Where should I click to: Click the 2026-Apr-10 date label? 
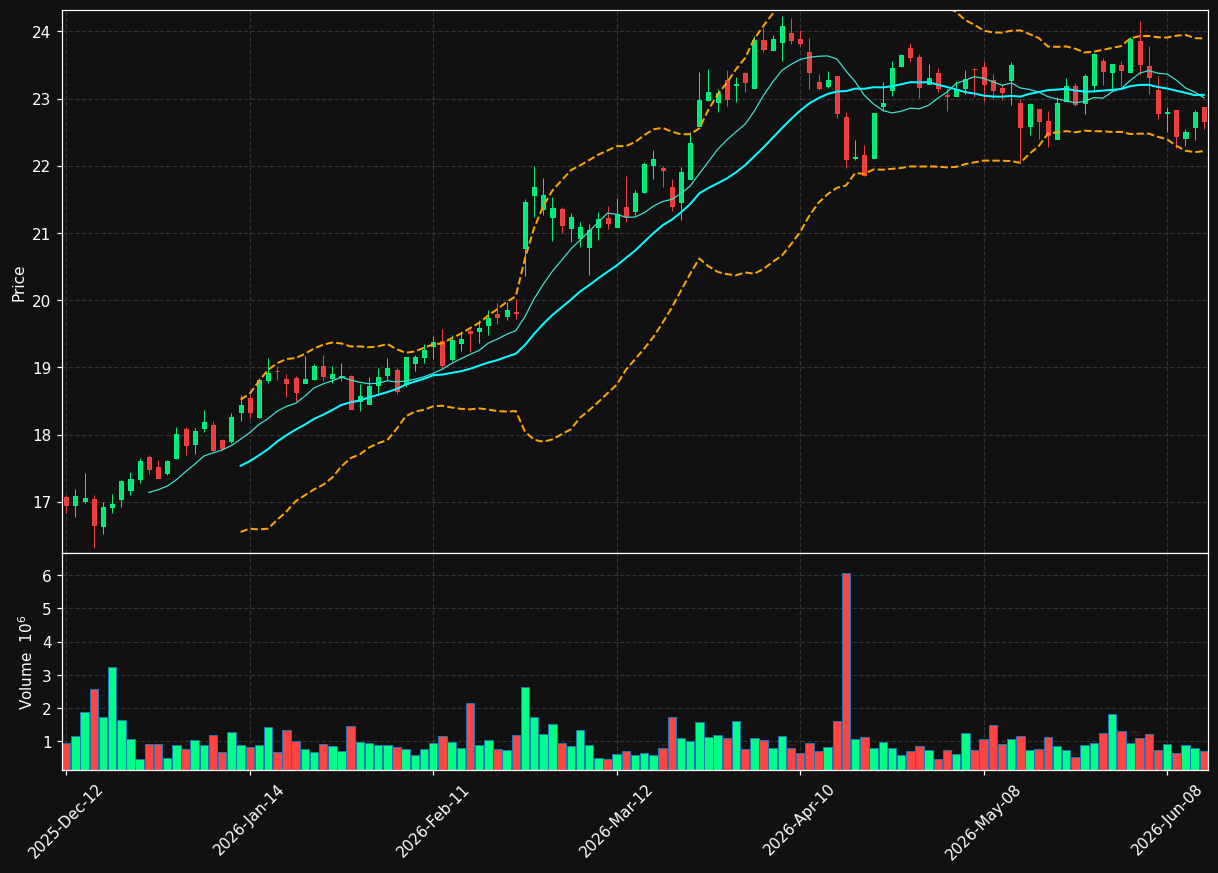click(800, 821)
